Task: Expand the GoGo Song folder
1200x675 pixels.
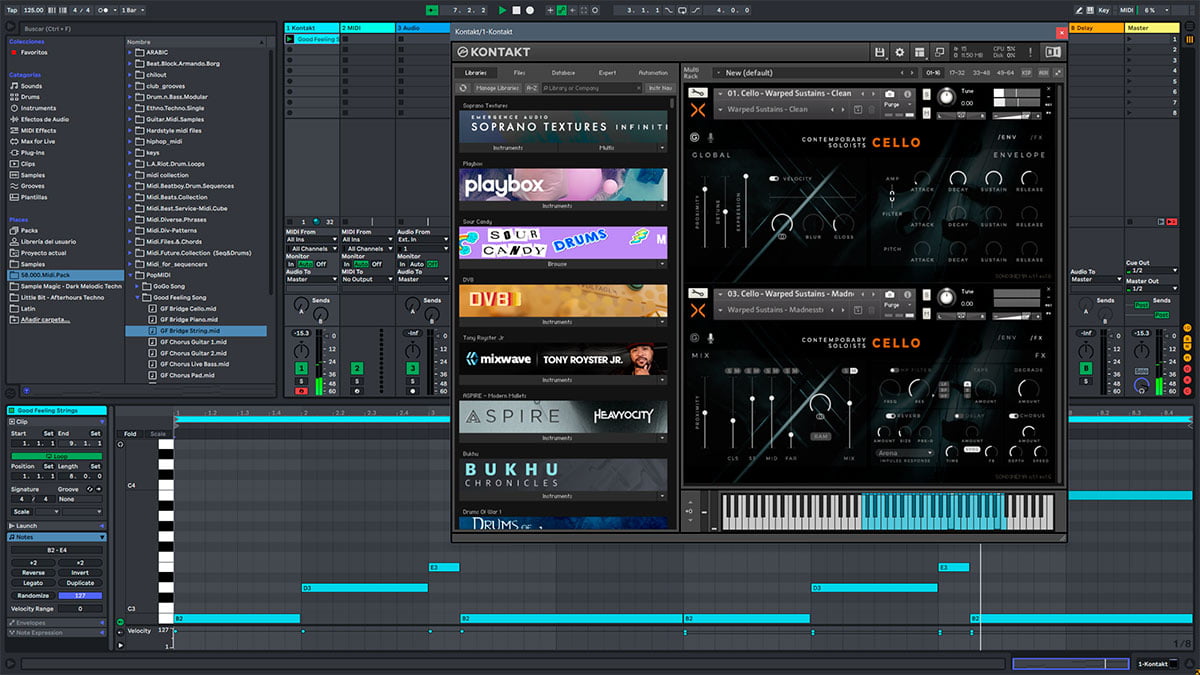Action: coord(139,286)
